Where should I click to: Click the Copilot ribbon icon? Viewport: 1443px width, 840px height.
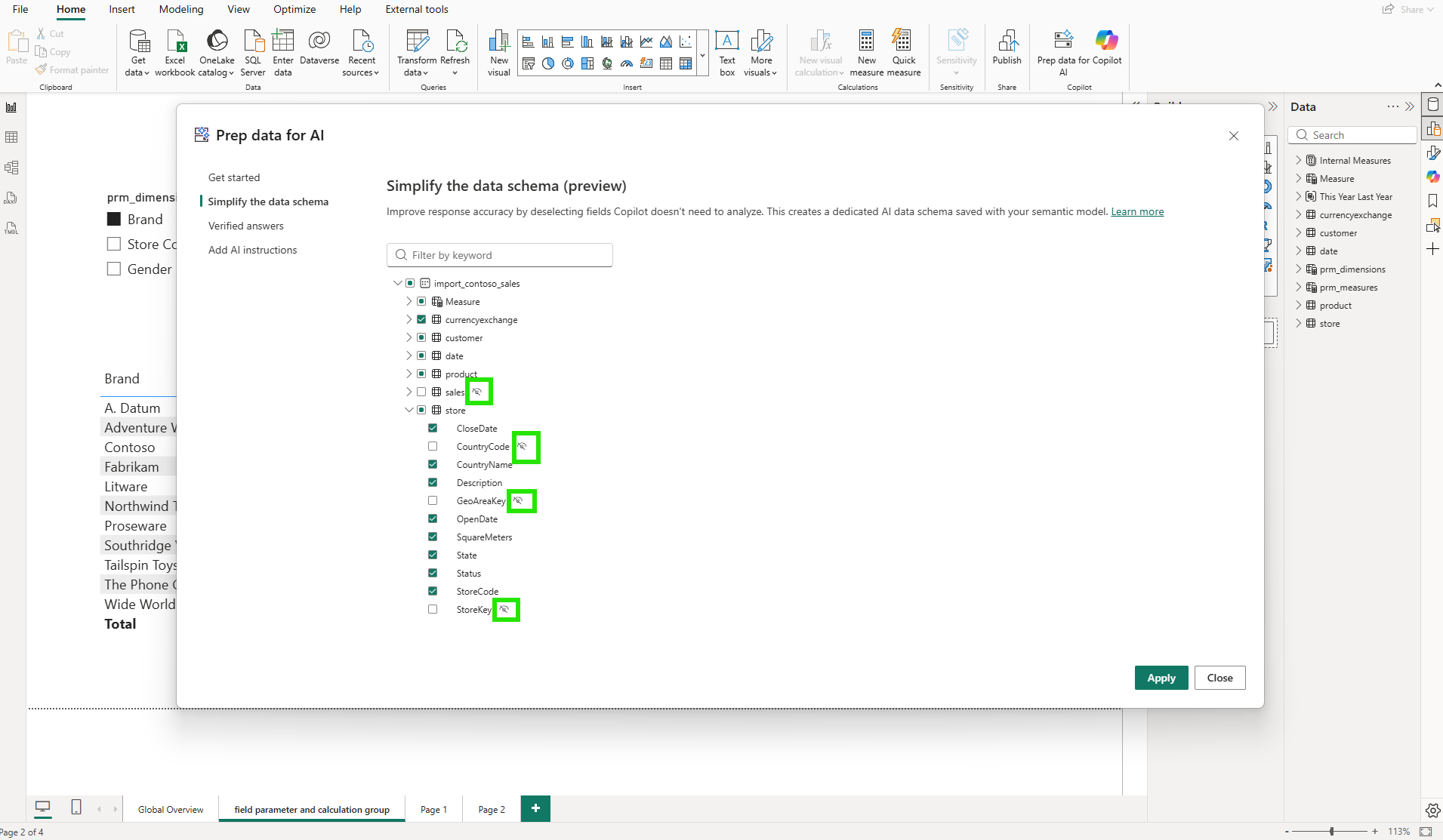[1107, 48]
